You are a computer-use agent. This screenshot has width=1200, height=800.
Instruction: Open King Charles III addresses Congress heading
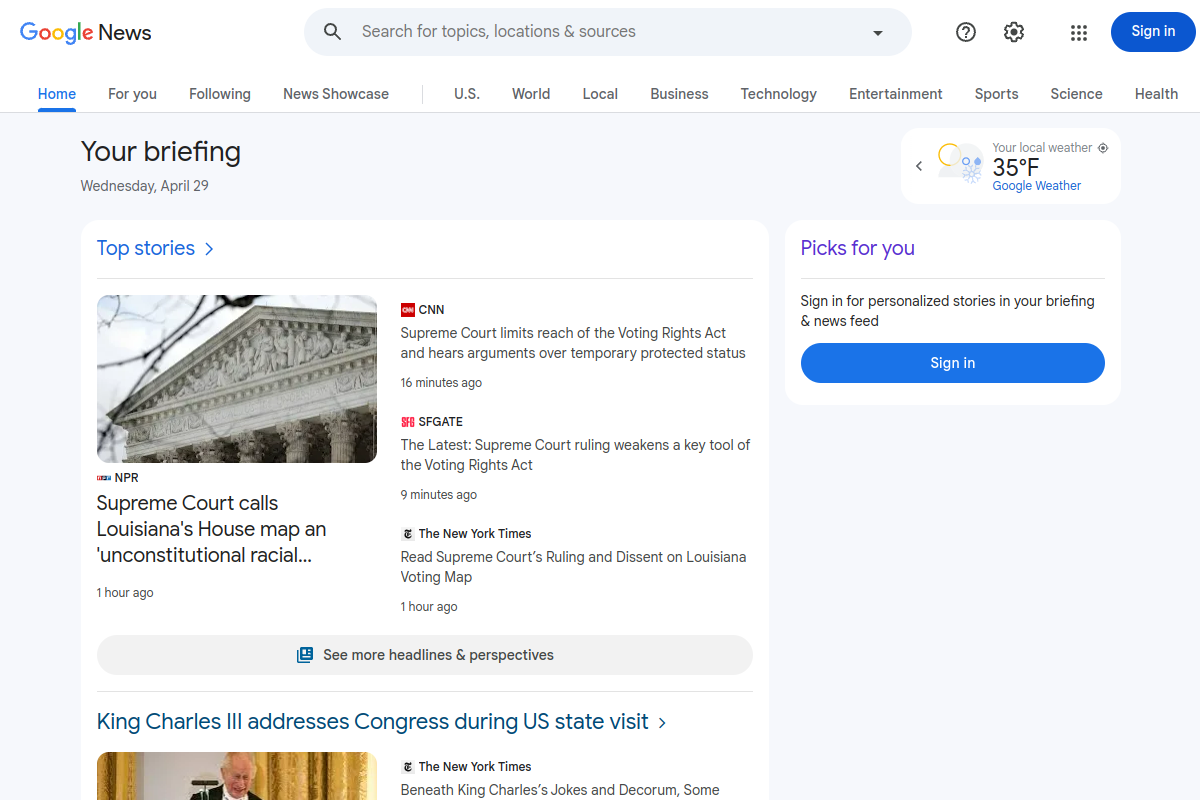pos(373,721)
